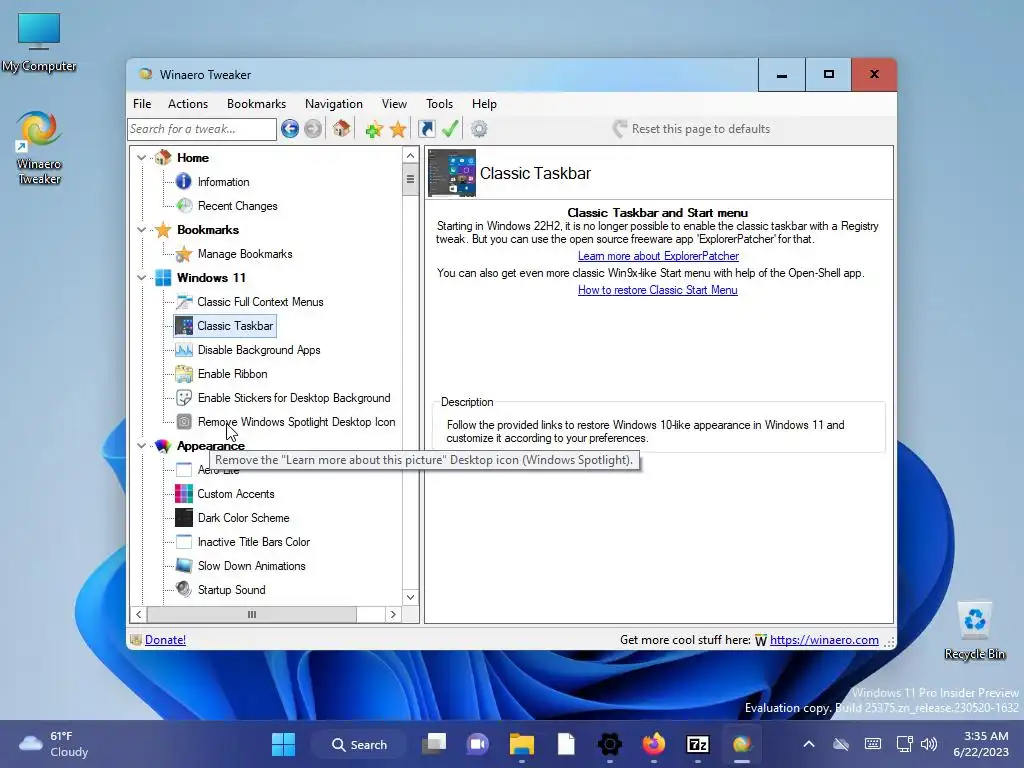This screenshot has height=768, width=1024.
Task: Click the Classic Taskbar header thumbnail
Action: point(452,173)
